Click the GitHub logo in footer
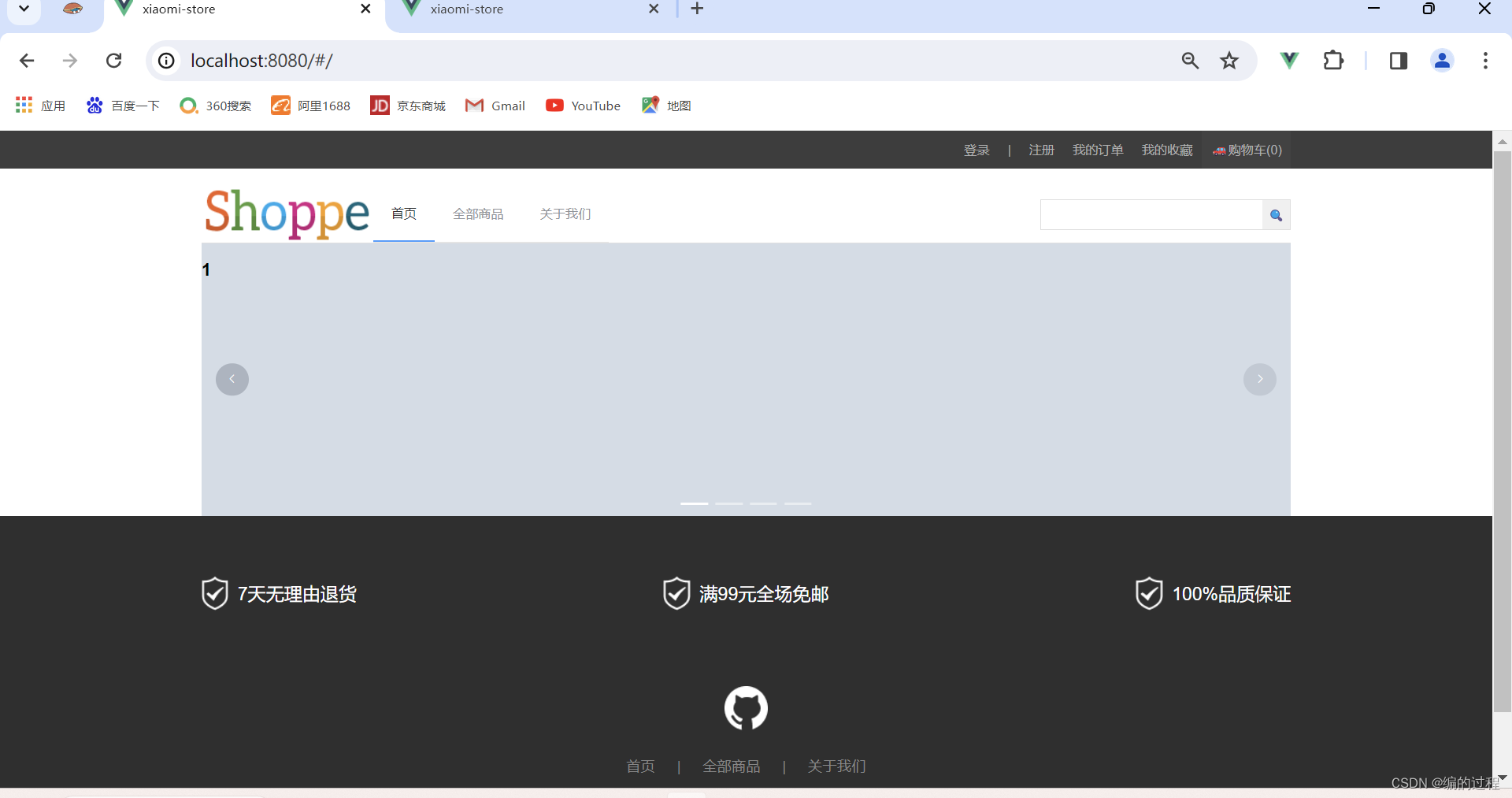Screen dimensions: 1512x798 tap(746, 707)
